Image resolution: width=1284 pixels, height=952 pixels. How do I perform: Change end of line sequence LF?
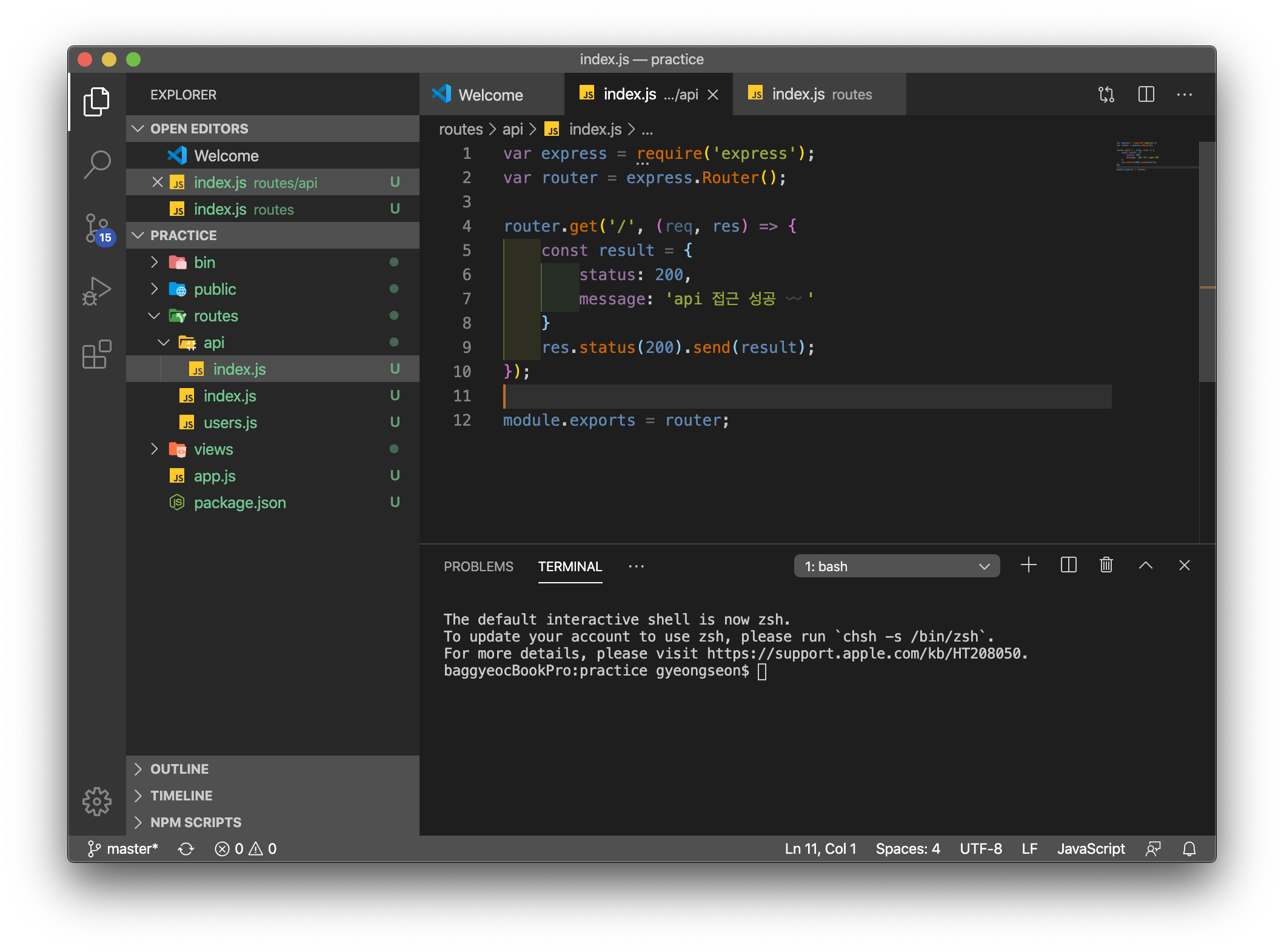1029,849
